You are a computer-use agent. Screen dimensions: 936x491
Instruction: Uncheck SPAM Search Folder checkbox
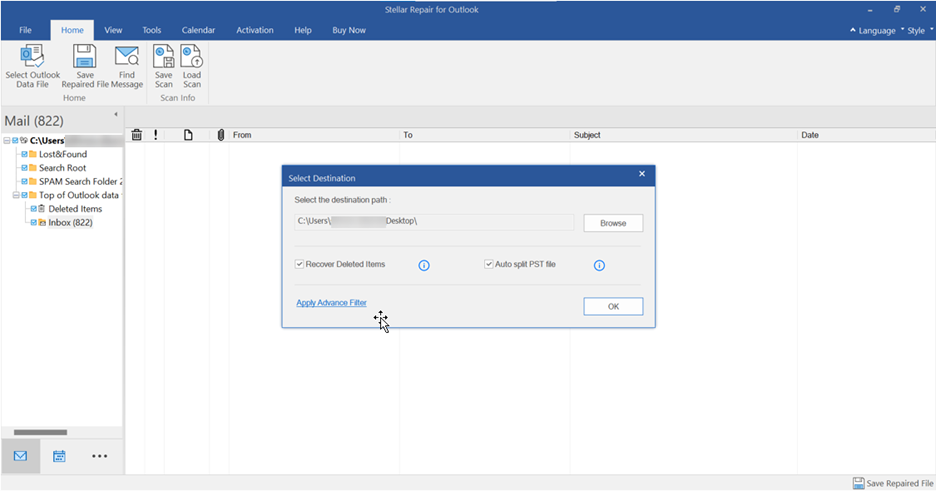[24, 181]
